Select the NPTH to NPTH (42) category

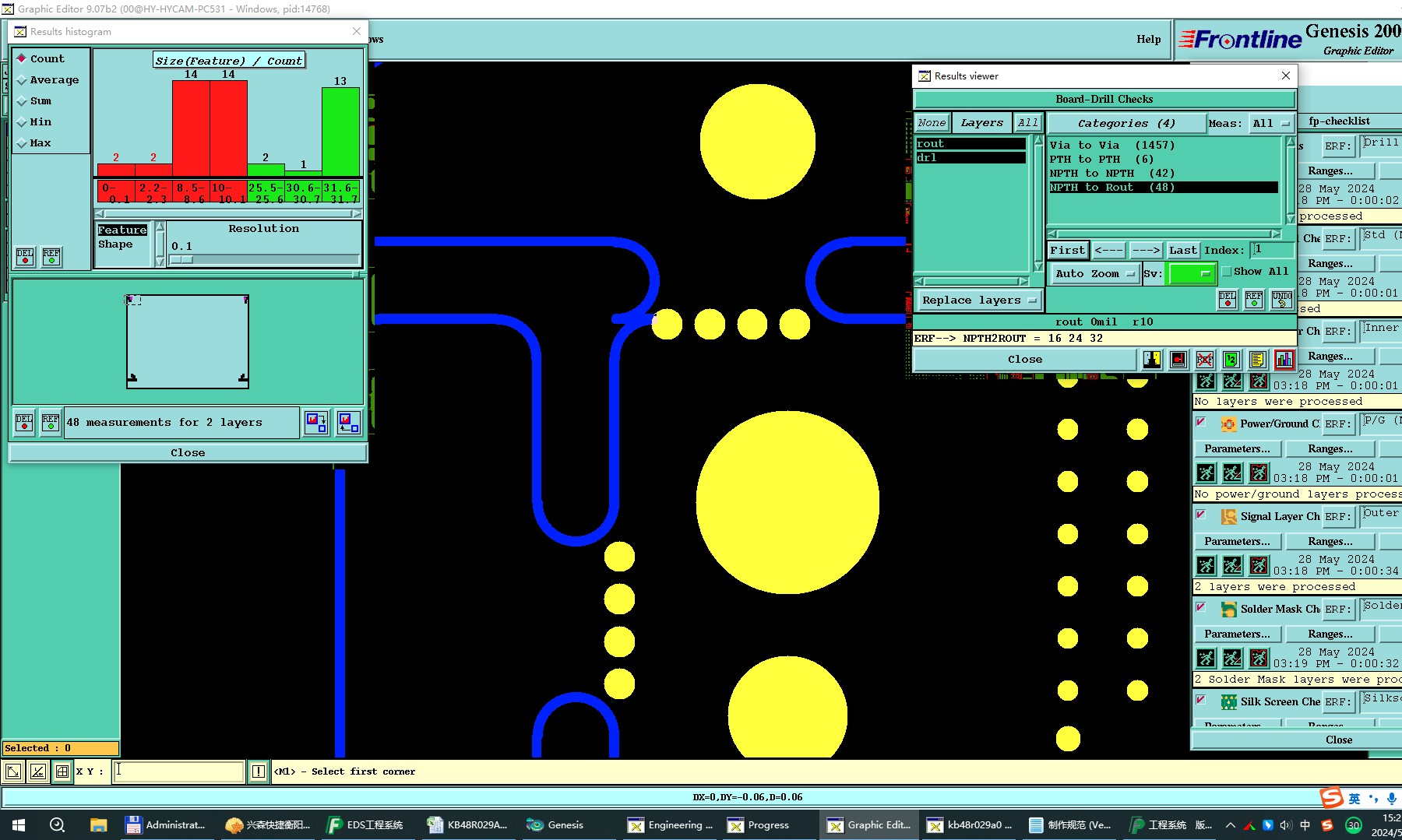pyautogui.click(x=1164, y=173)
